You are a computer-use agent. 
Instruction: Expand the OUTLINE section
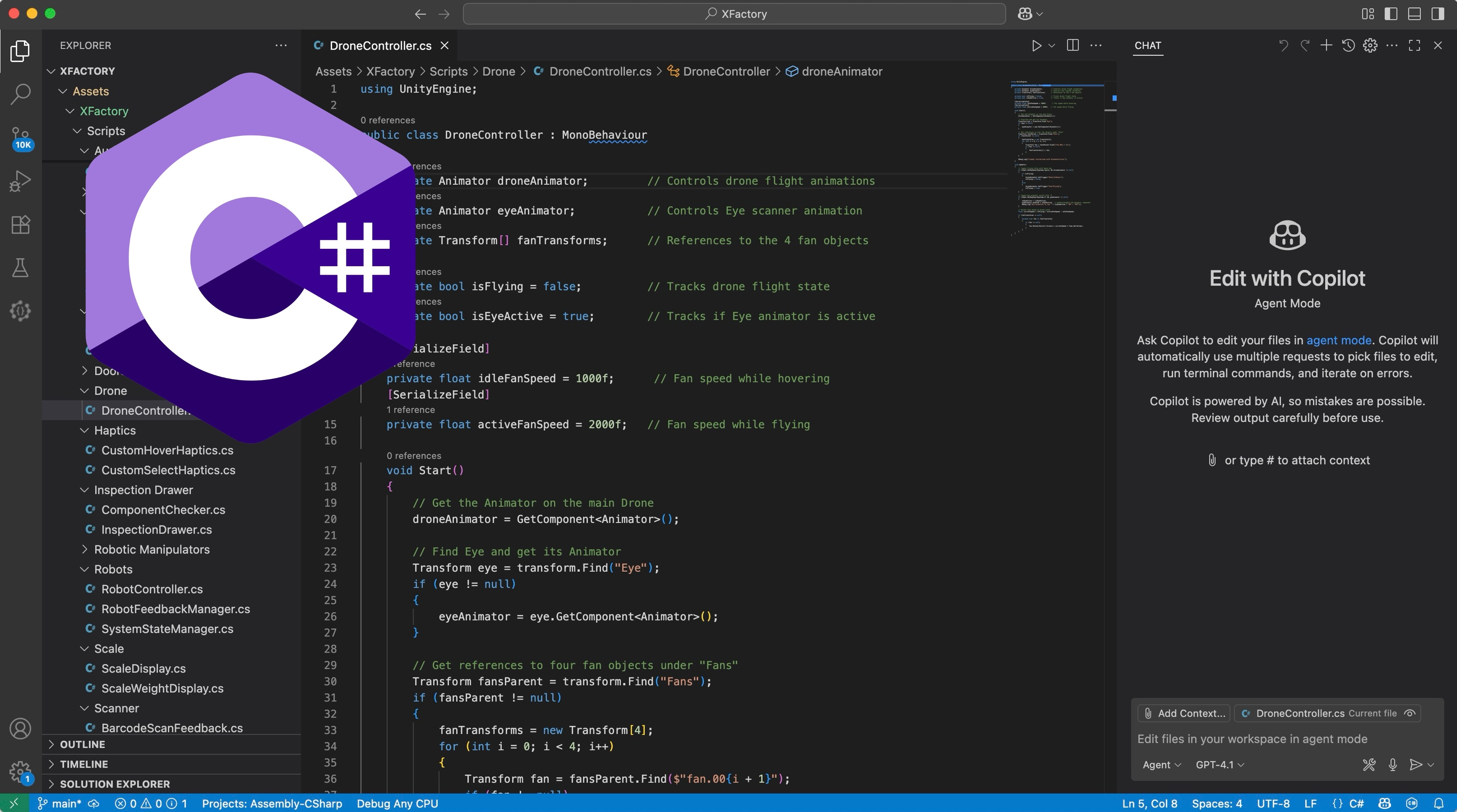(83, 744)
